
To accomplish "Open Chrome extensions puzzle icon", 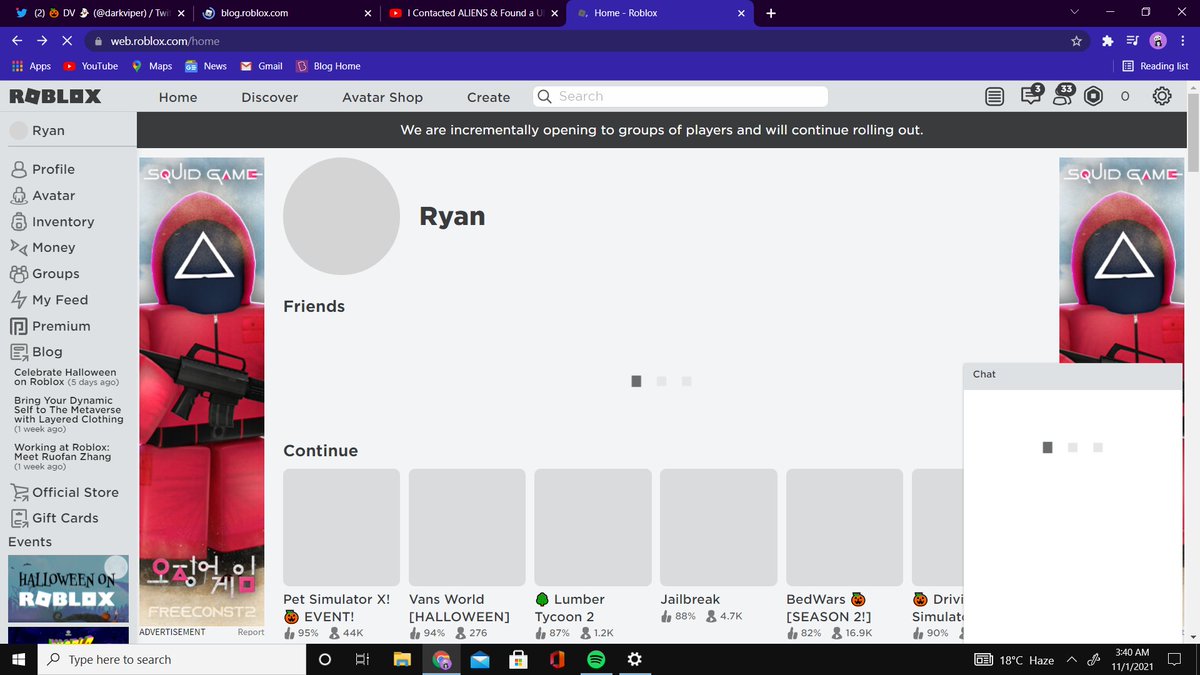I will coord(1107,41).
